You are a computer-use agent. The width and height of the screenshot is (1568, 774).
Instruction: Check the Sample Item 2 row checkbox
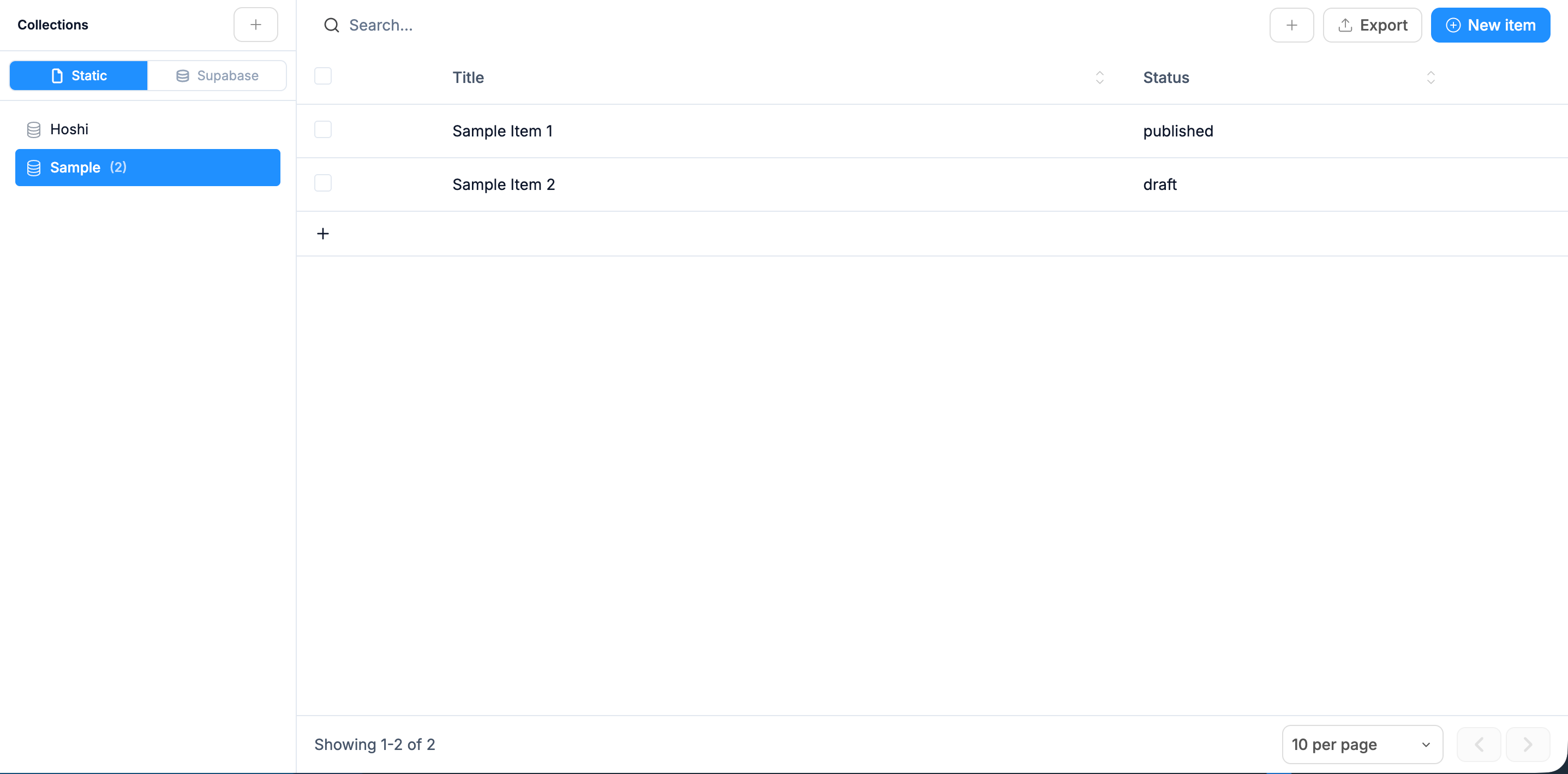(323, 183)
